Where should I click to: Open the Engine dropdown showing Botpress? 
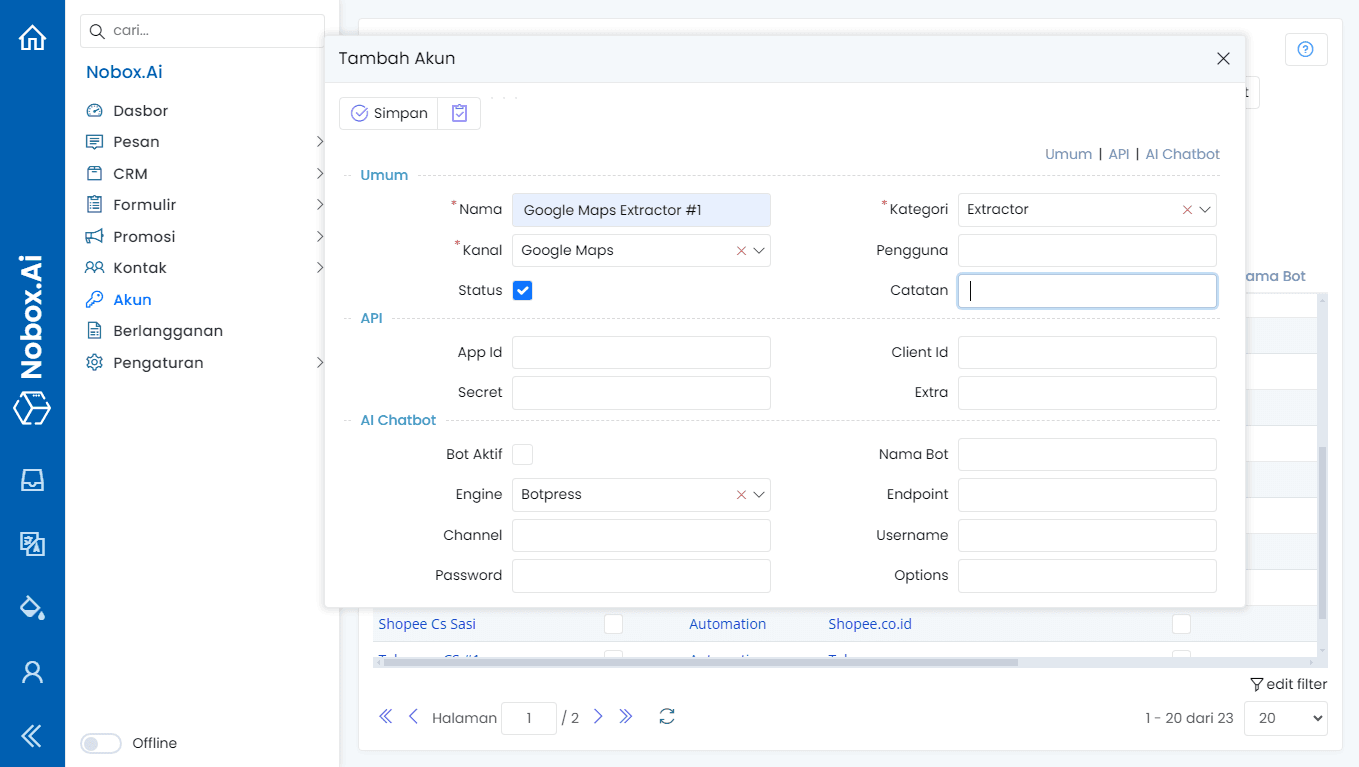pyautogui.click(x=760, y=494)
